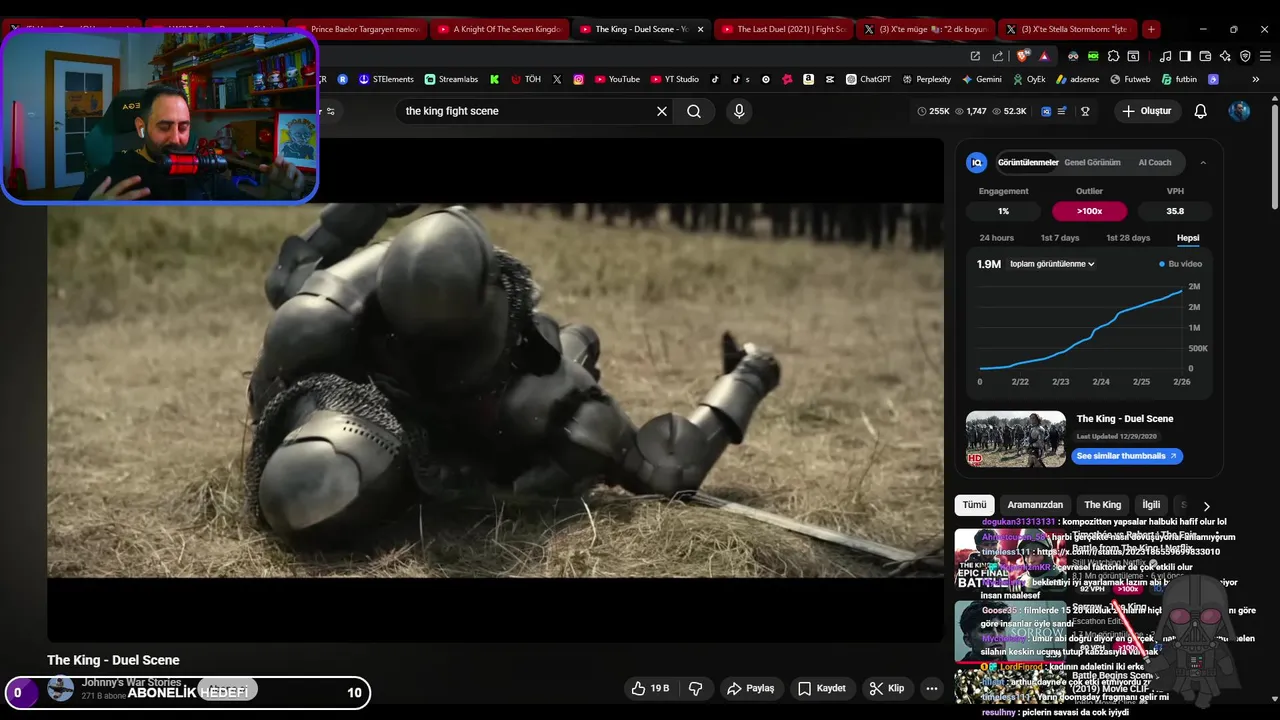
Task: Close The King - Duel Scene tab
Action: pyautogui.click(x=700, y=29)
